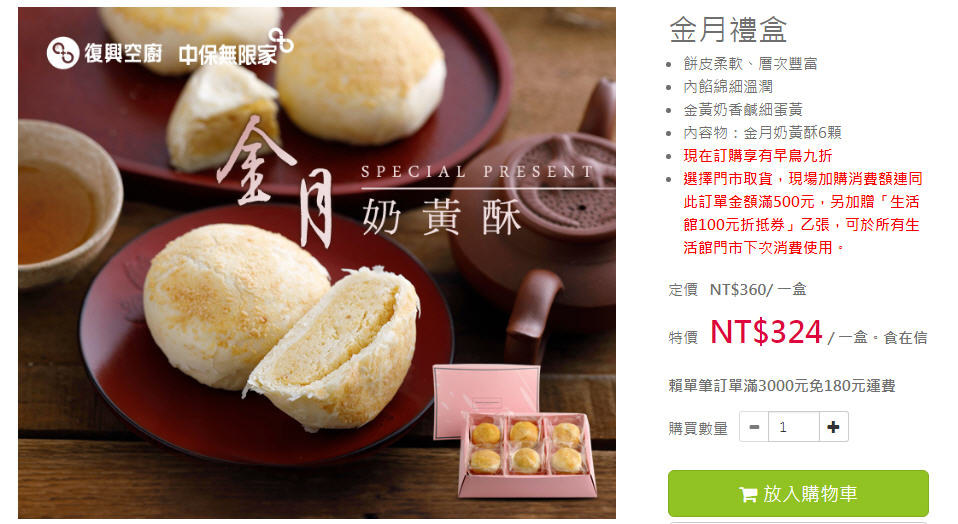Viewport: 958px width, 524px height.
Task: Click the 中保無限家 logo
Action: (235, 49)
